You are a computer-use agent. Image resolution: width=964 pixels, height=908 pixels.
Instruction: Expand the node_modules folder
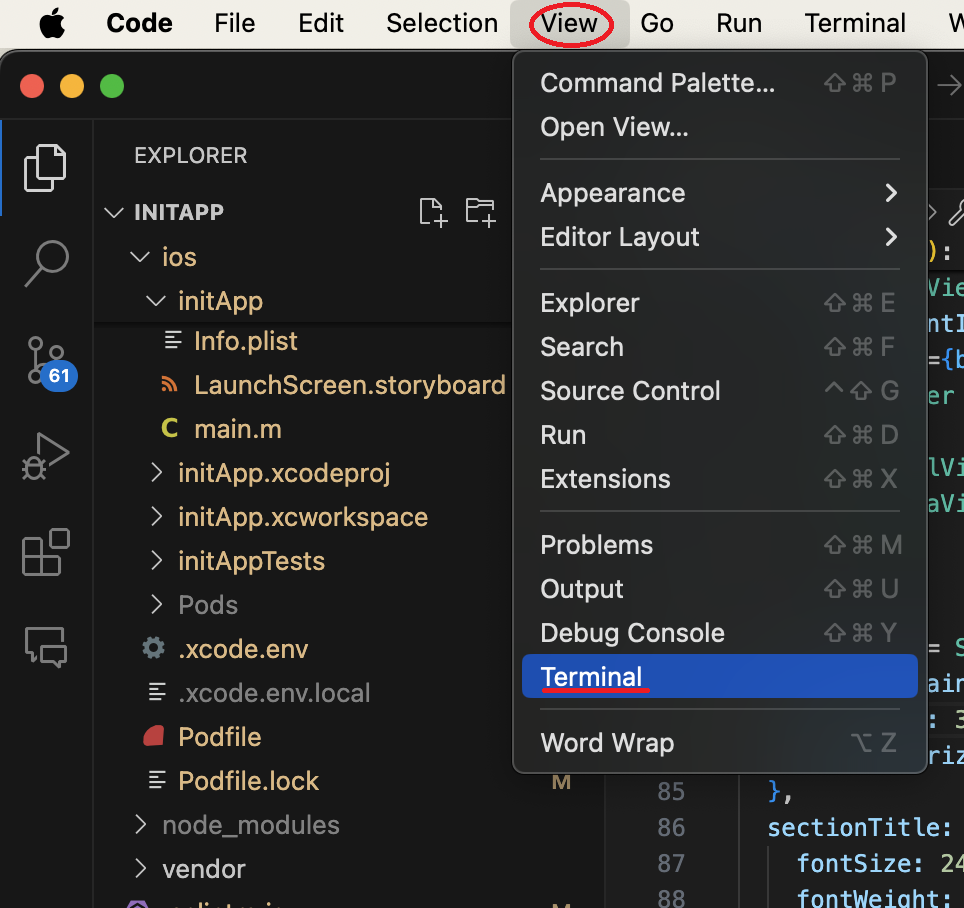141,825
